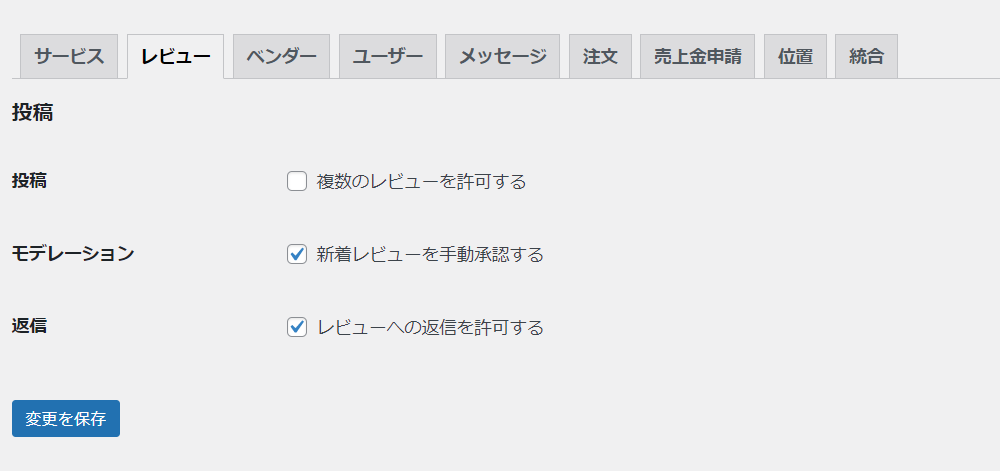Image resolution: width=1000 pixels, height=471 pixels.
Task: Switch to the サービス tab
Action: click(x=69, y=56)
